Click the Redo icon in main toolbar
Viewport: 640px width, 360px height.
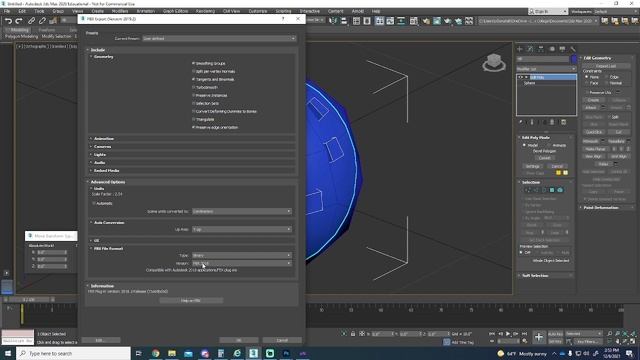click(x=19, y=20)
